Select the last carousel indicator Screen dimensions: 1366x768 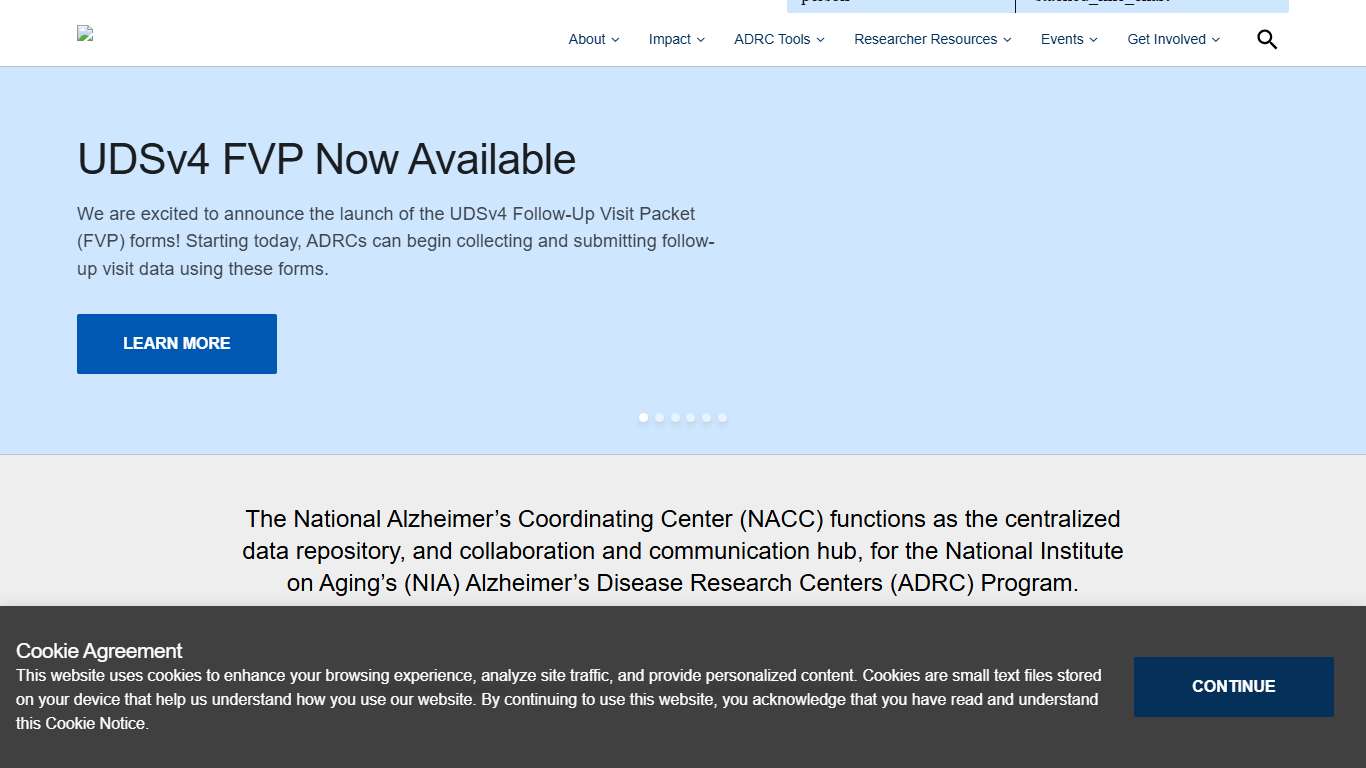coord(723,418)
